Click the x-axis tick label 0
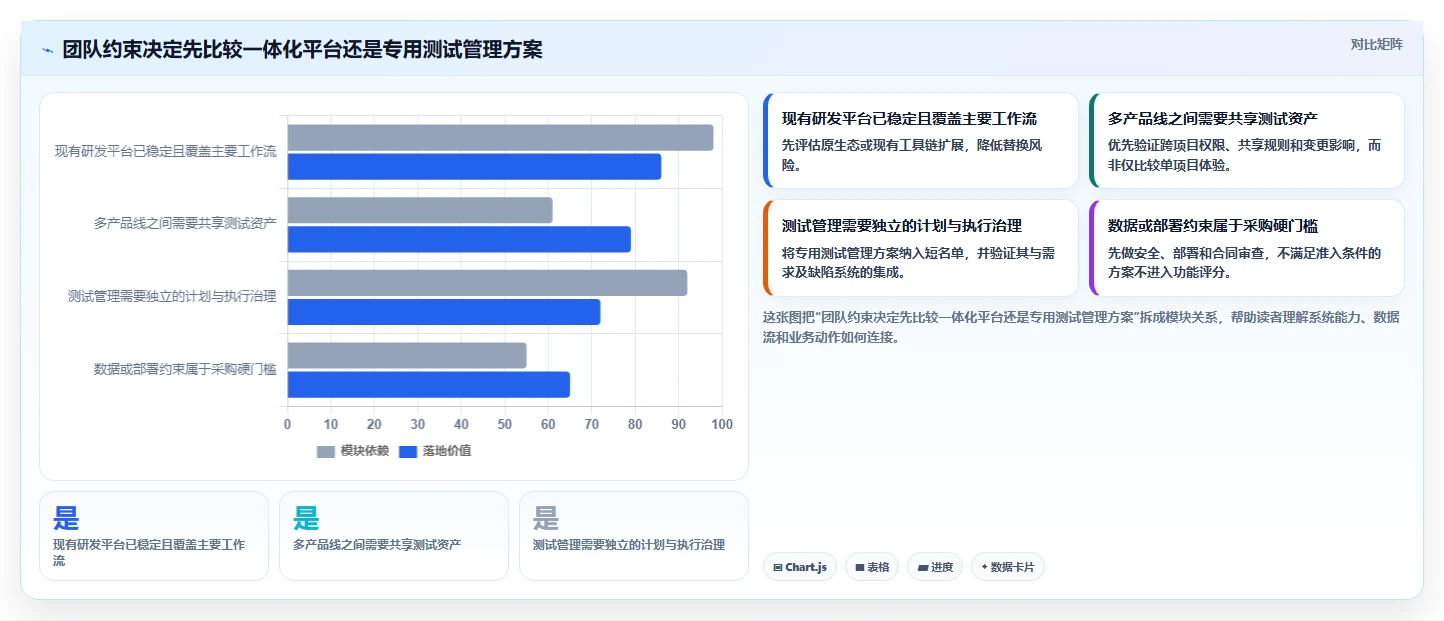The height and width of the screenshot is (621, 1444). [x=288, y=424]
